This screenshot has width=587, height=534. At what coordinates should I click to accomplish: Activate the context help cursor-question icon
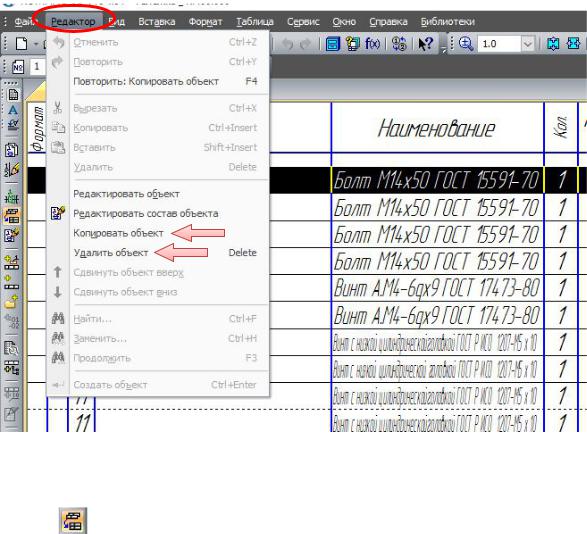(425, 44)
